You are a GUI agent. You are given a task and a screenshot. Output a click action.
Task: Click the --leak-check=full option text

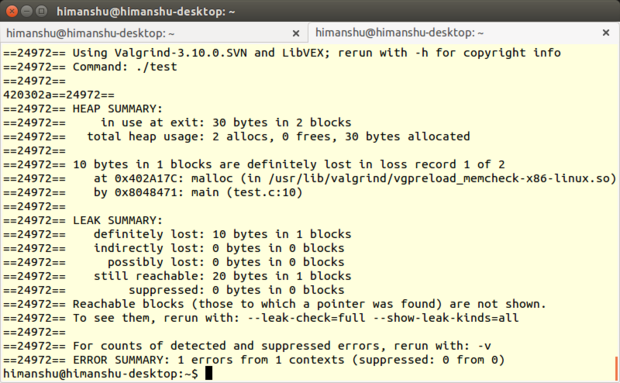(306, 318)
